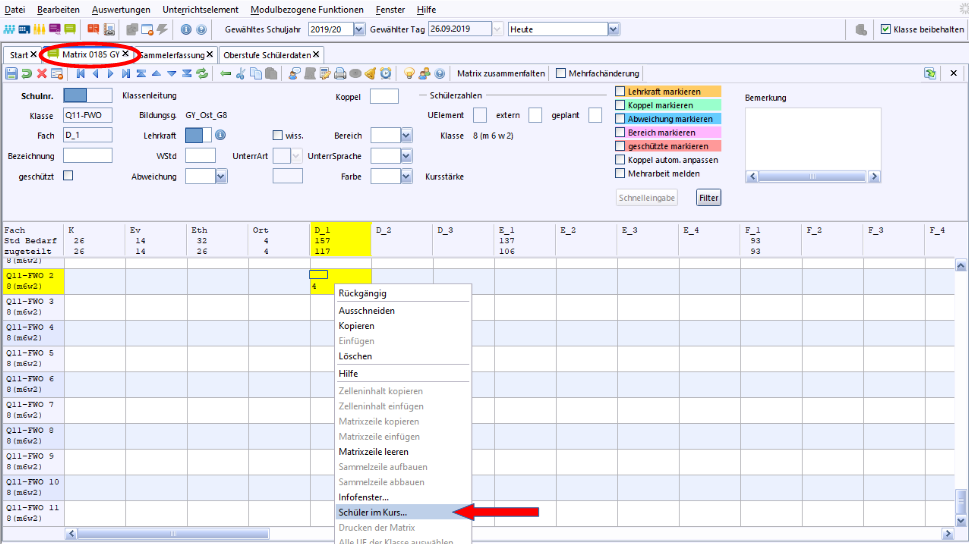This screenshot has height=544, width=969.
Task: Tick the wiss. checkbox
Action: tap(277, 135)
